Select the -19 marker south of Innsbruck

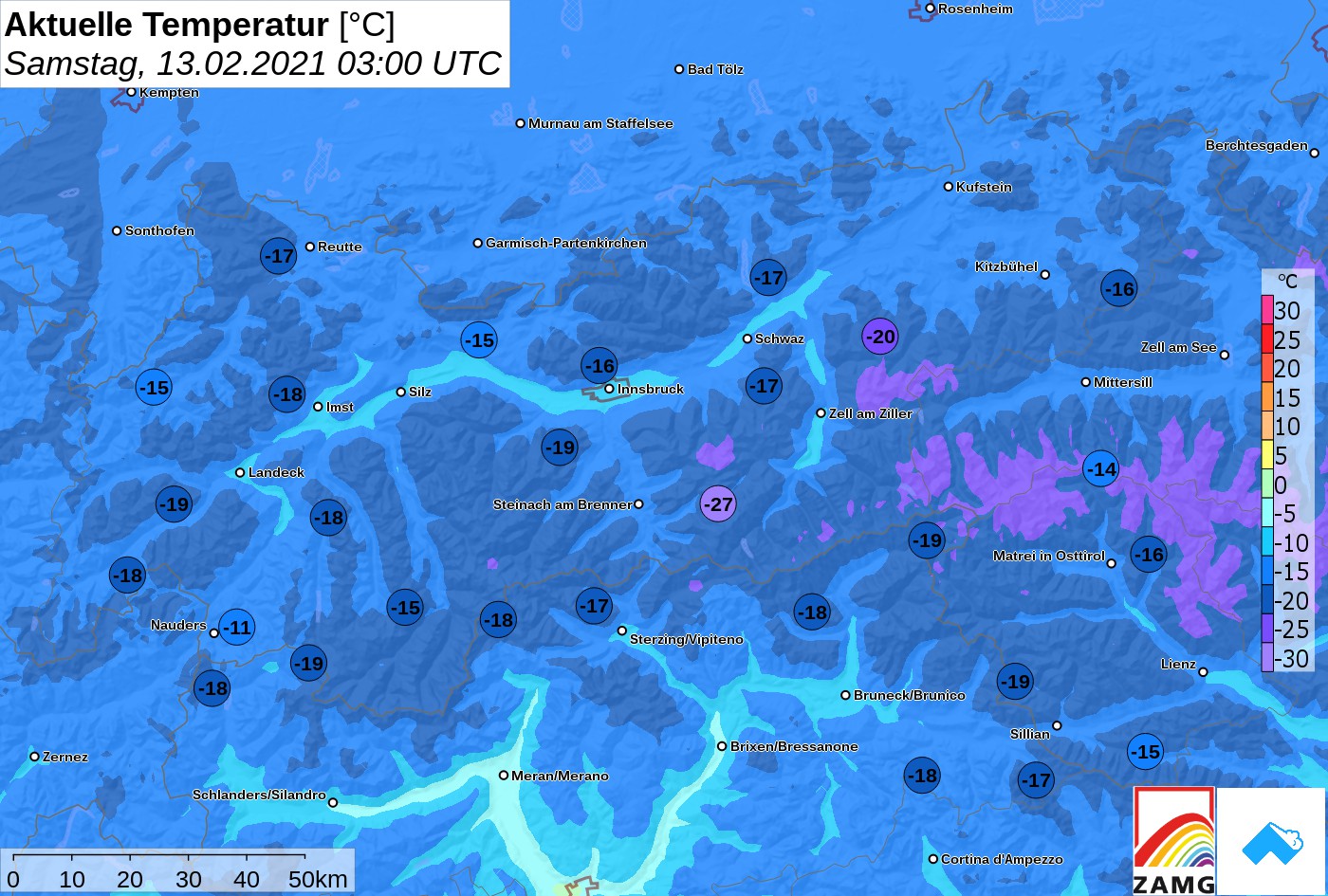coord(560,447)
